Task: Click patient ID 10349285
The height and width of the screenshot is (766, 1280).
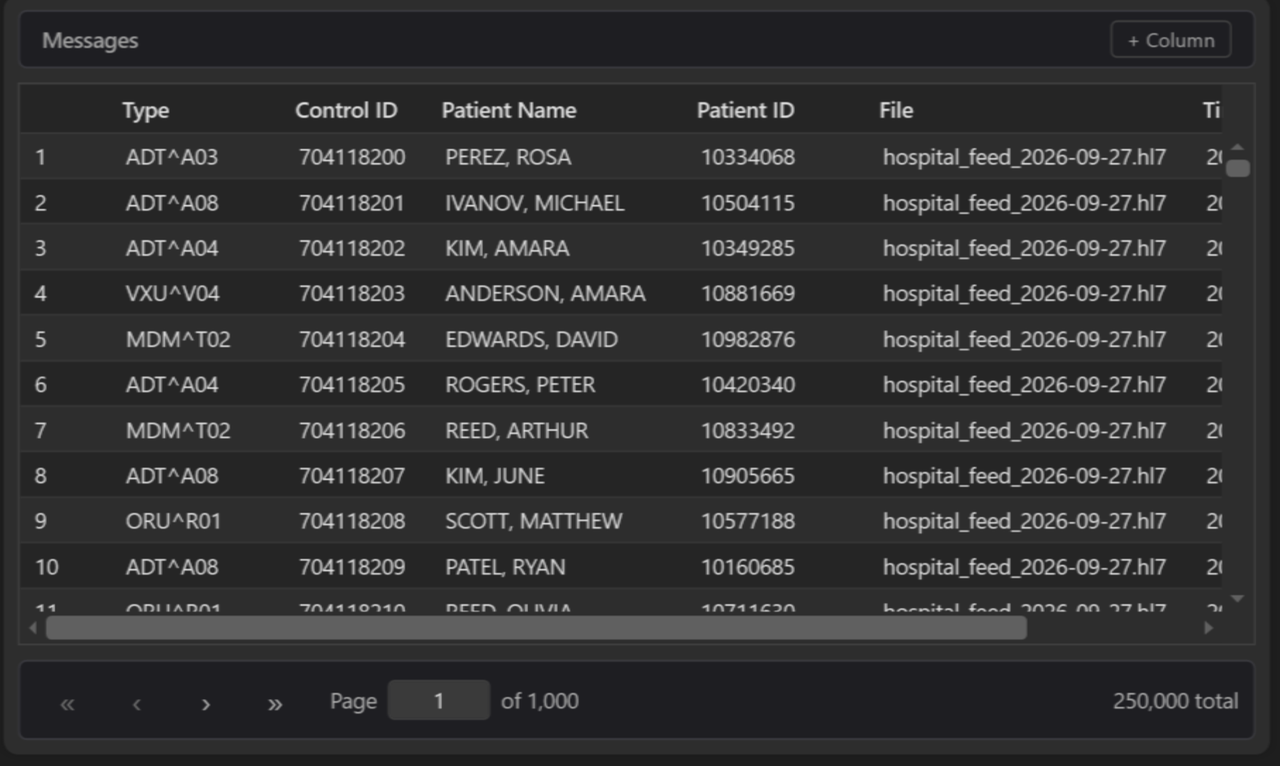Action: pos(748,248)
